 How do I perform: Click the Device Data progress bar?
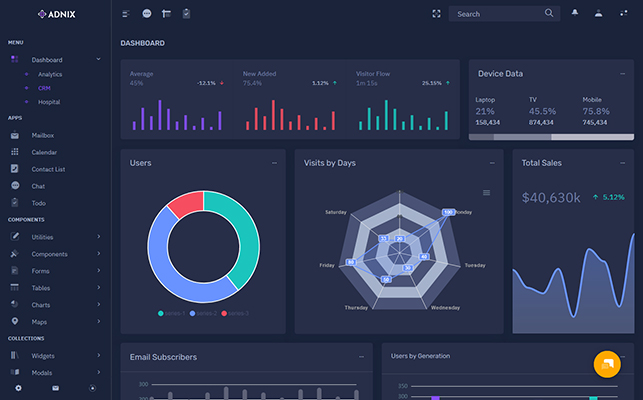[x=551, y=137]
